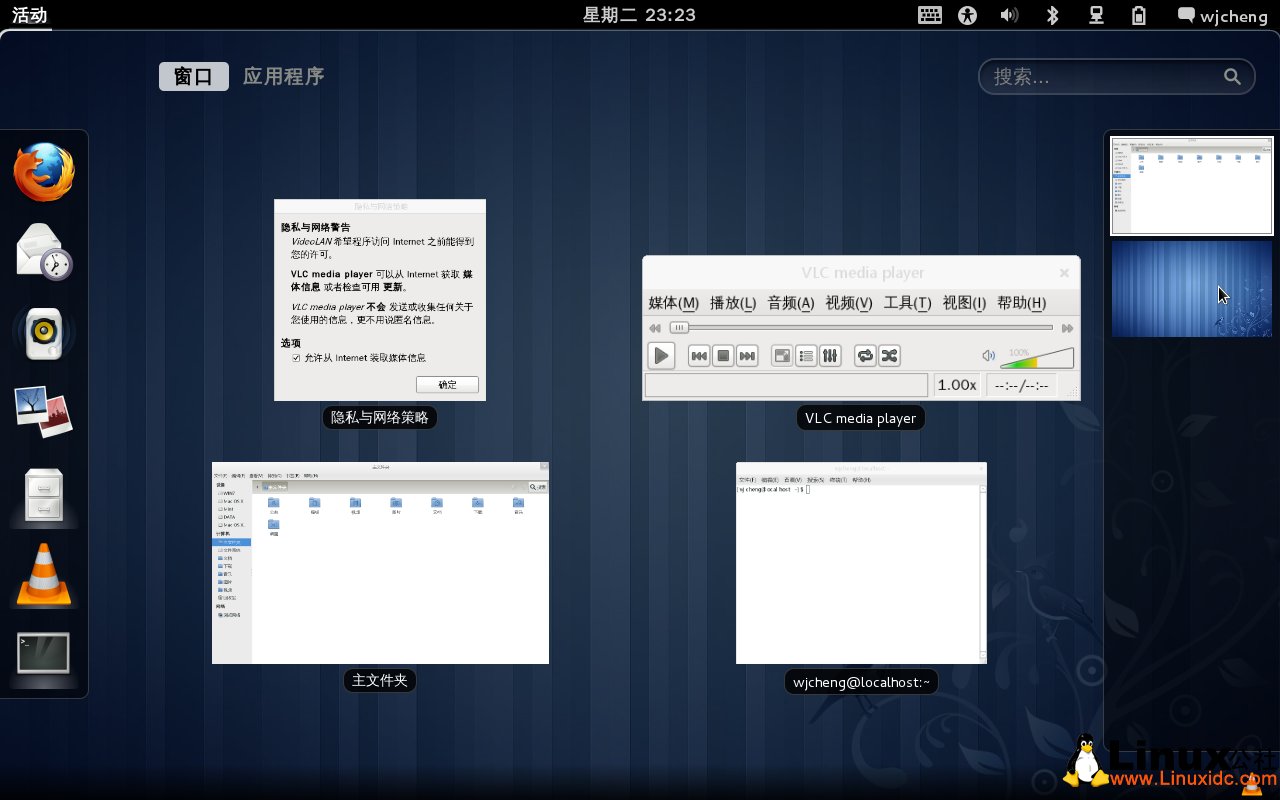Open Terminal icon in the dash
The height and width of the screenshot is (800, 1280).
44,654
